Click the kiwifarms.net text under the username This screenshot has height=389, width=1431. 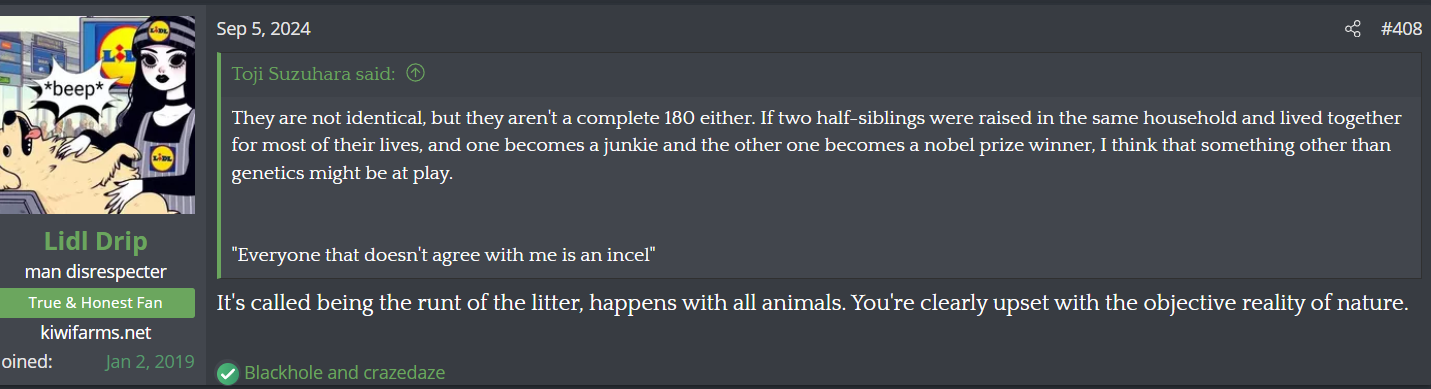(x=96, y=333)
